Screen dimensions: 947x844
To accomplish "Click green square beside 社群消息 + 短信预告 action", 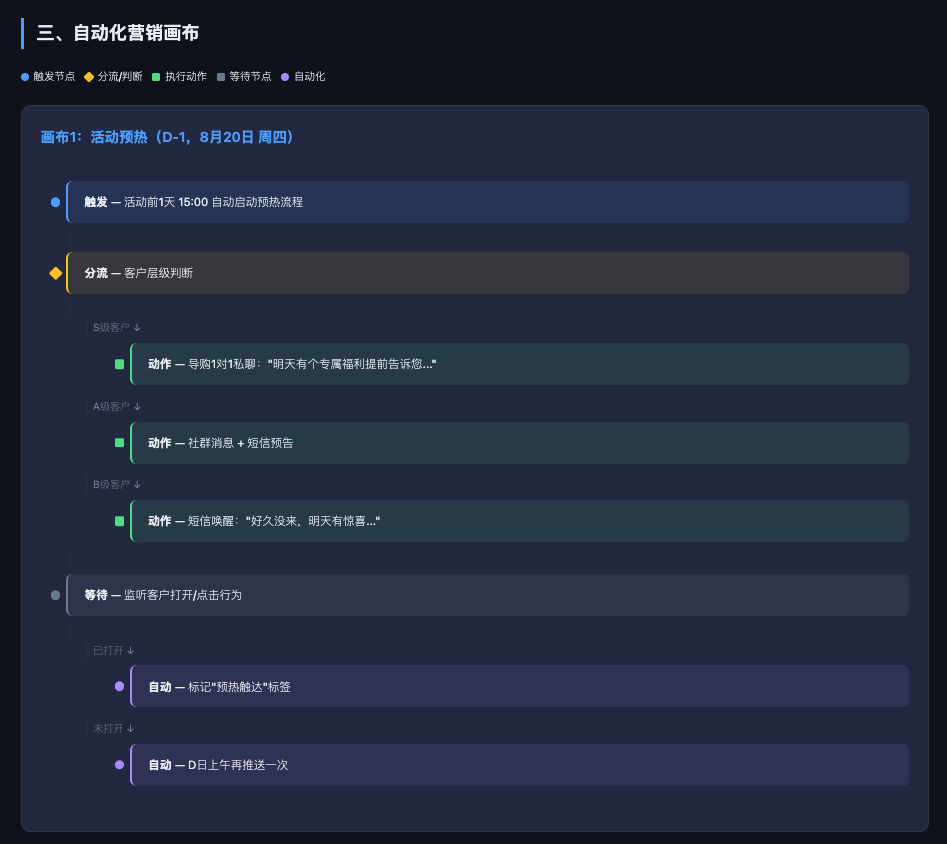I will pos(120,443).
